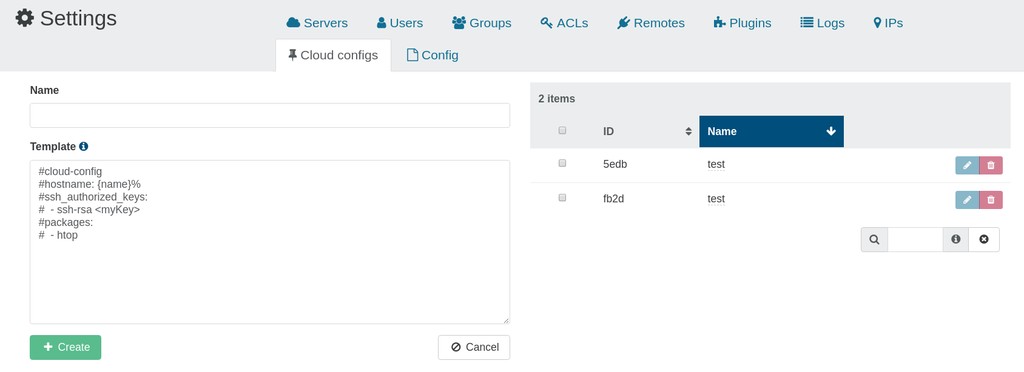Switch to the Groups tab
Image resolution: width=1024 pixels, height=372 pixels.
[481, 23]
